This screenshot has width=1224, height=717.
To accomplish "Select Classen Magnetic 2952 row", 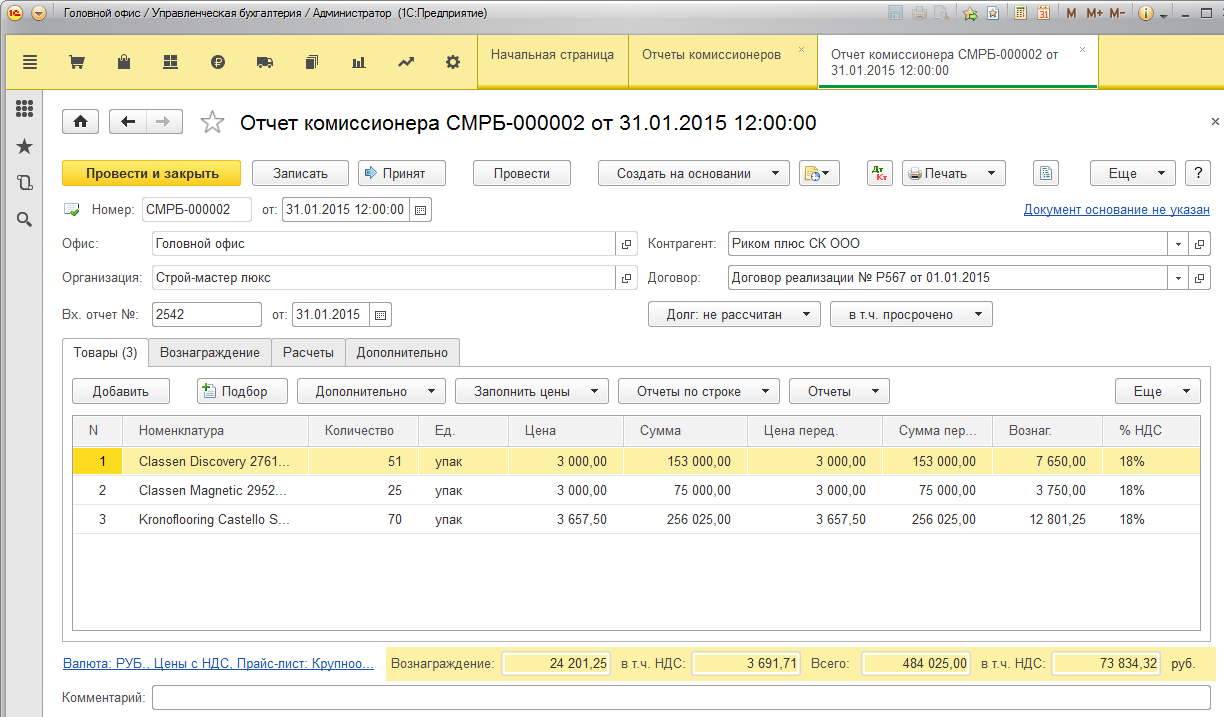I will [636, 491].
